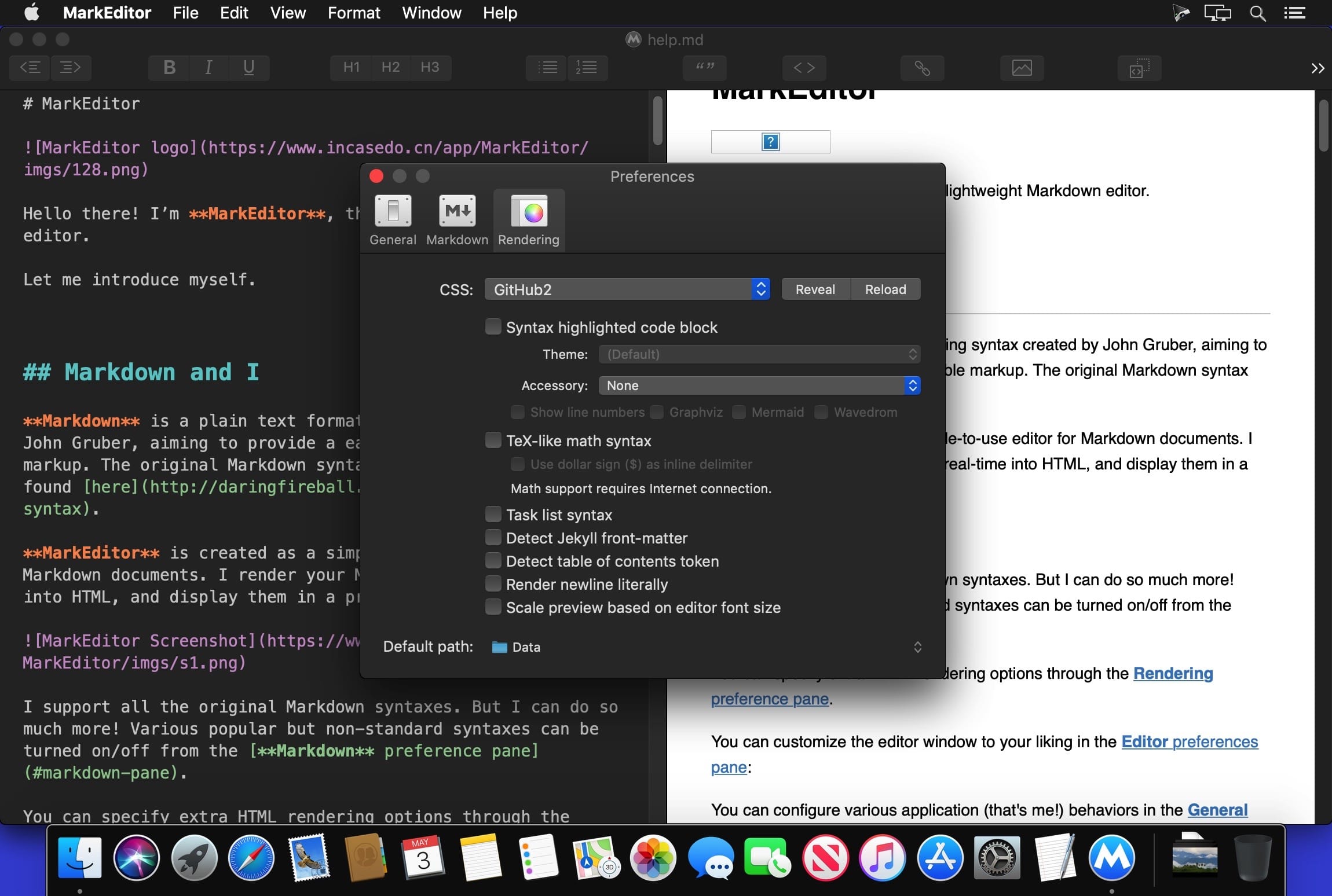
Task: Toggle bold formatting in the toolbar
Action: pos(169,68)
